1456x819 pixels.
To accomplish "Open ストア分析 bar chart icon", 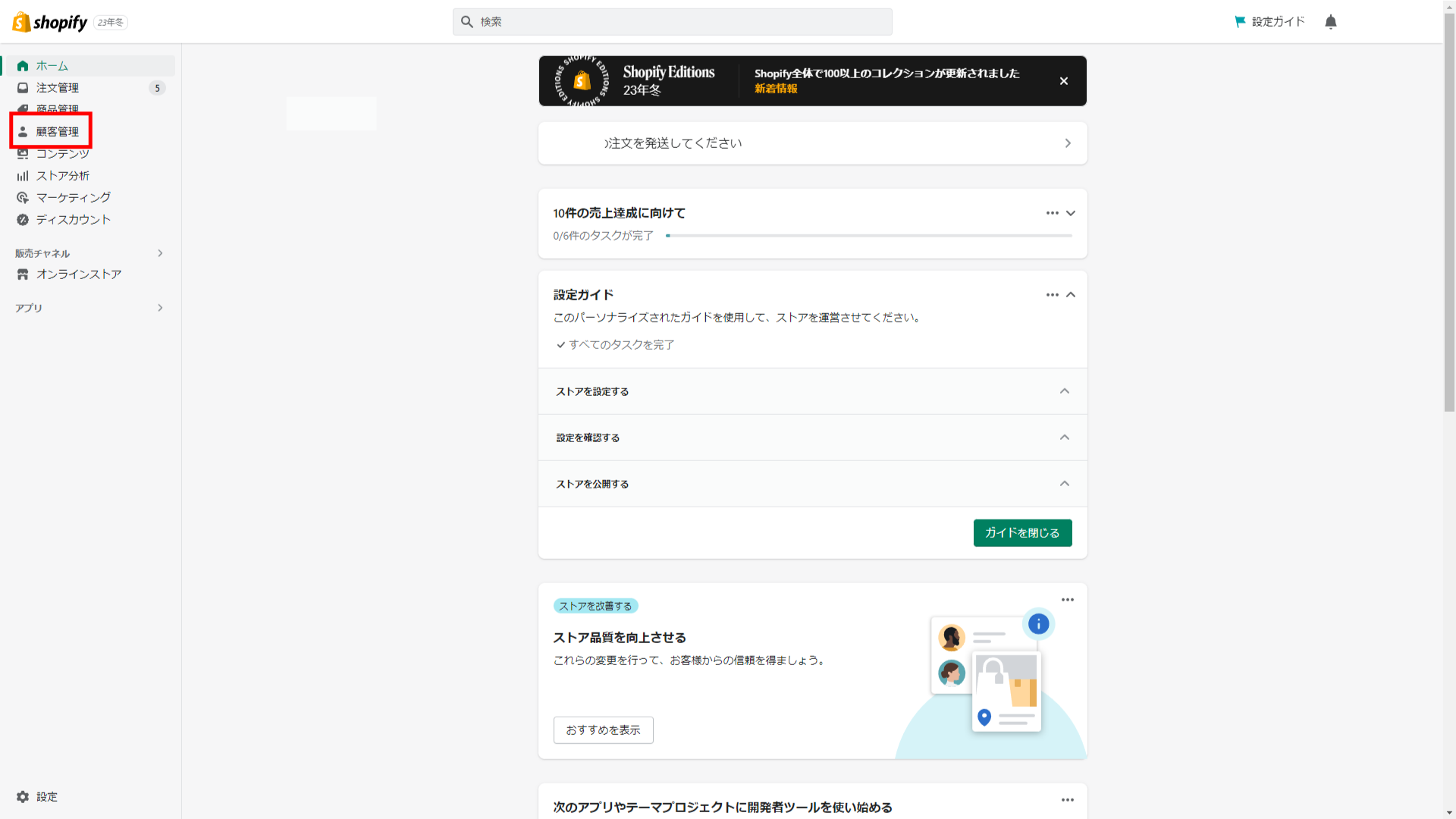I will click(23, 176).
